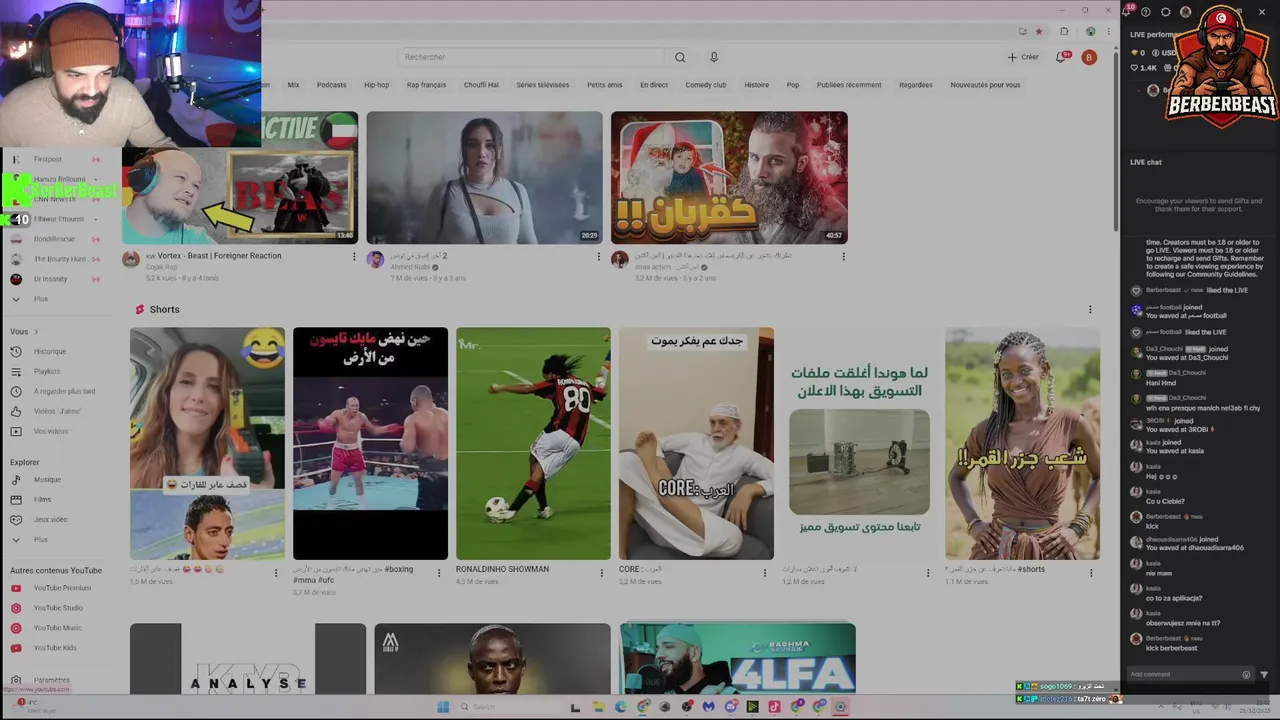This screenshot has height=720, width=1280.
Task: Open Vortex - Beast Foreigner Reaction title
Action: pyautogui.click(x=214, y=256)
